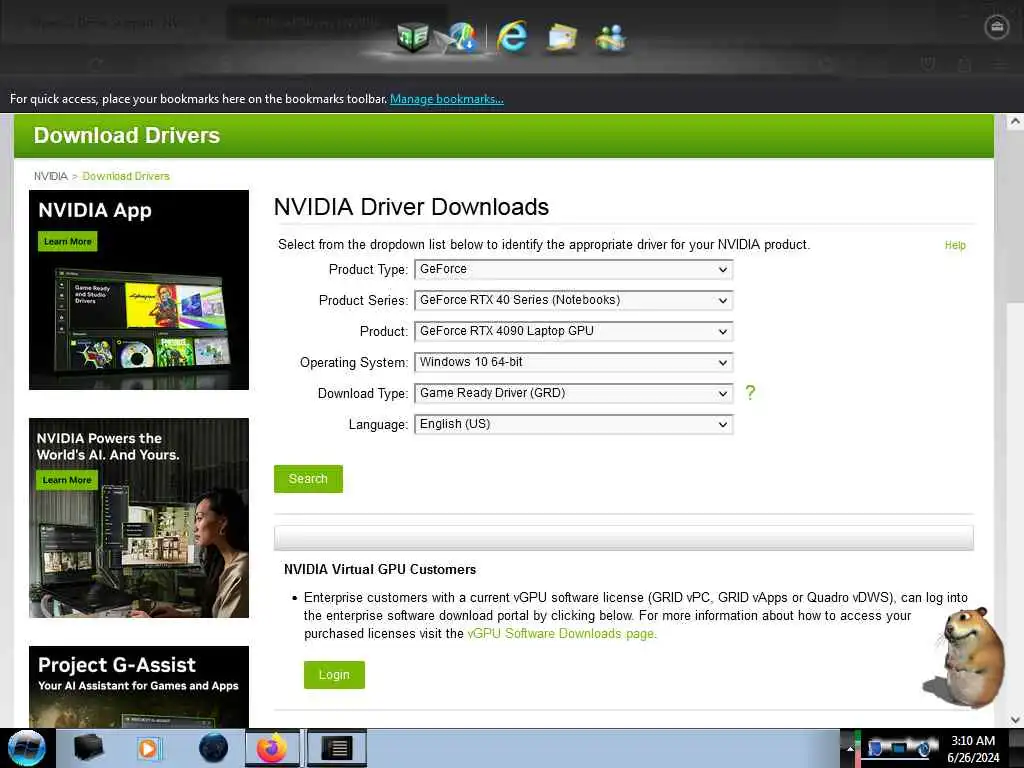The height and width of the screenshot is (768, 1024).
Task: Click the NVIDIA breadcrumb link
Action: (51, 176)
